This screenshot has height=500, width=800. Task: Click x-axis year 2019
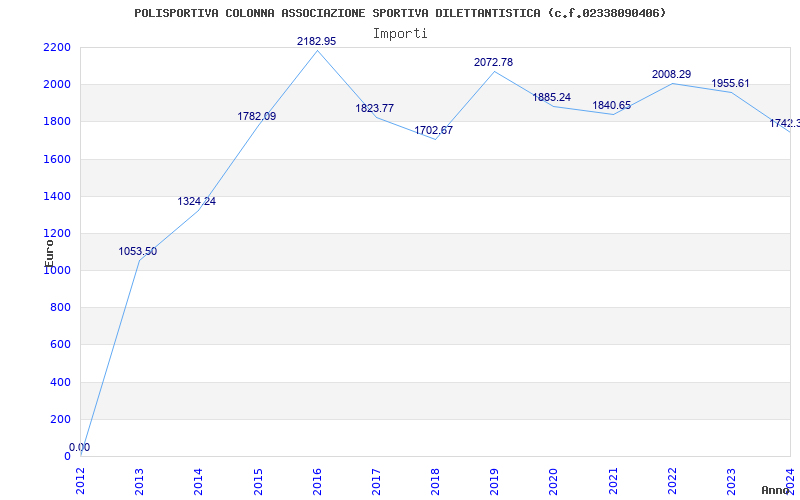494,481
